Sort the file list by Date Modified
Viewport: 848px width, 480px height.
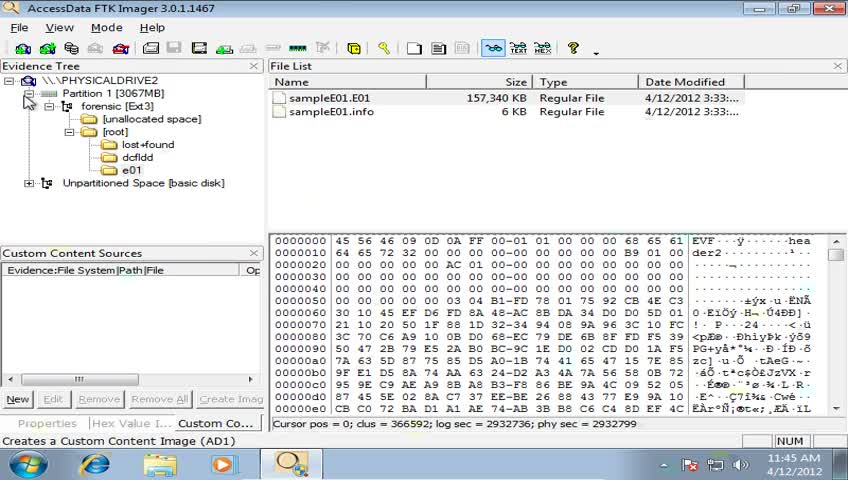(692, 82)
